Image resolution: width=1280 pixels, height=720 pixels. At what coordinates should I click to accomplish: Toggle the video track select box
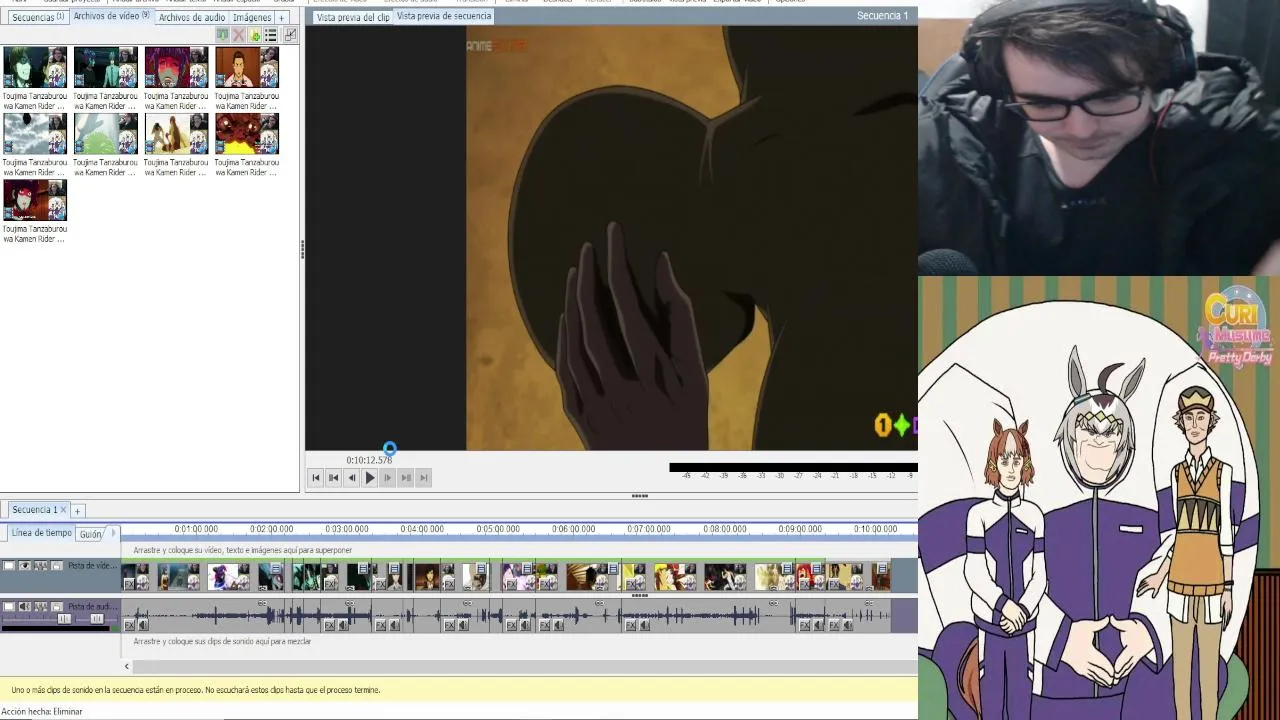click(x=9, y=566)
